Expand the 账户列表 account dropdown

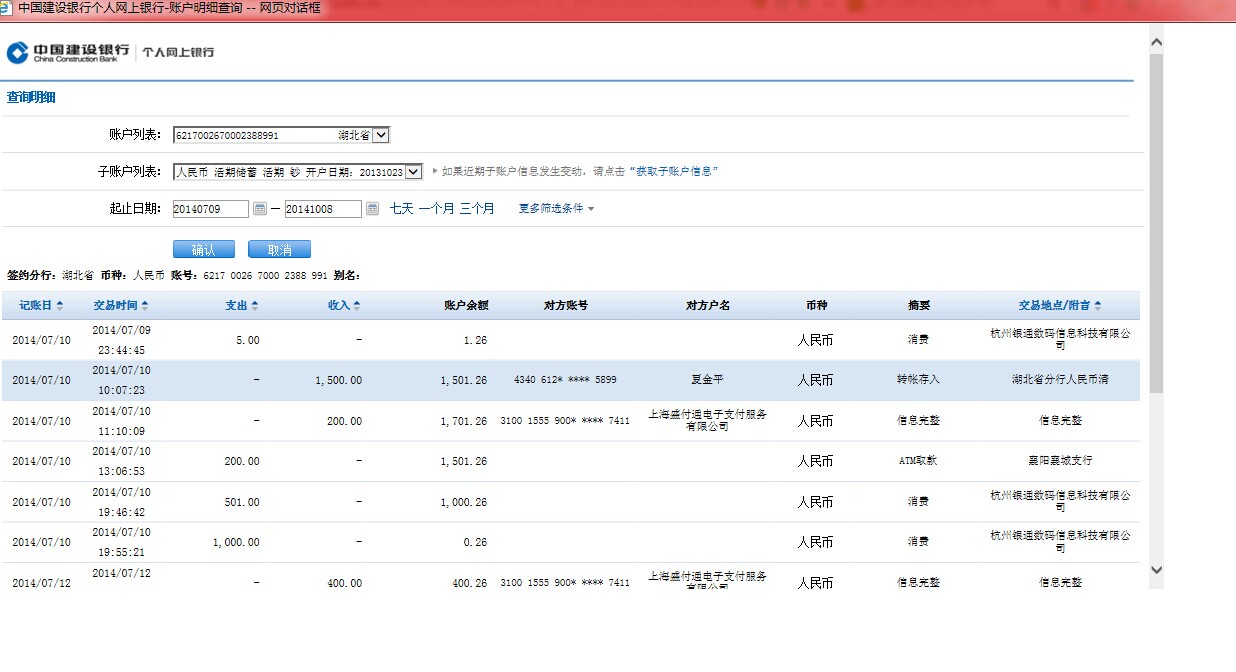[381, 135]
